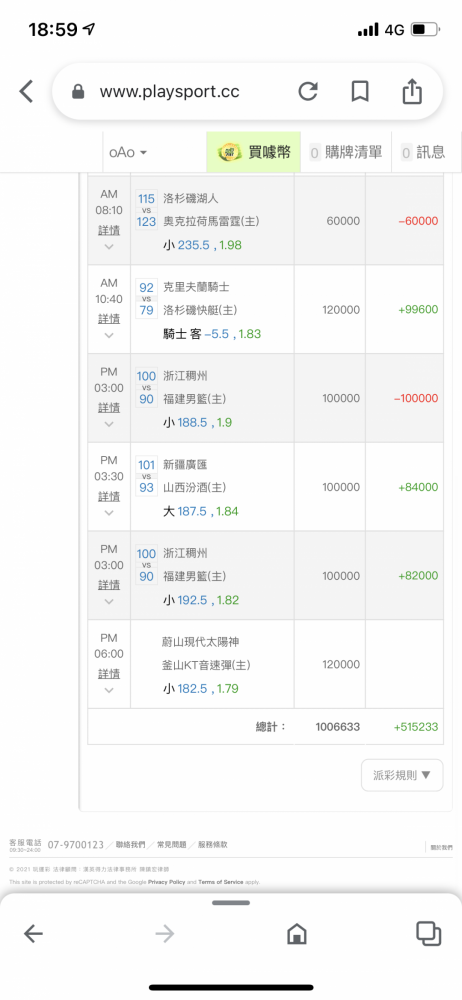Navigate back with bottom arrow icon
The image size is (462, 1000).
tap(33, 934)
